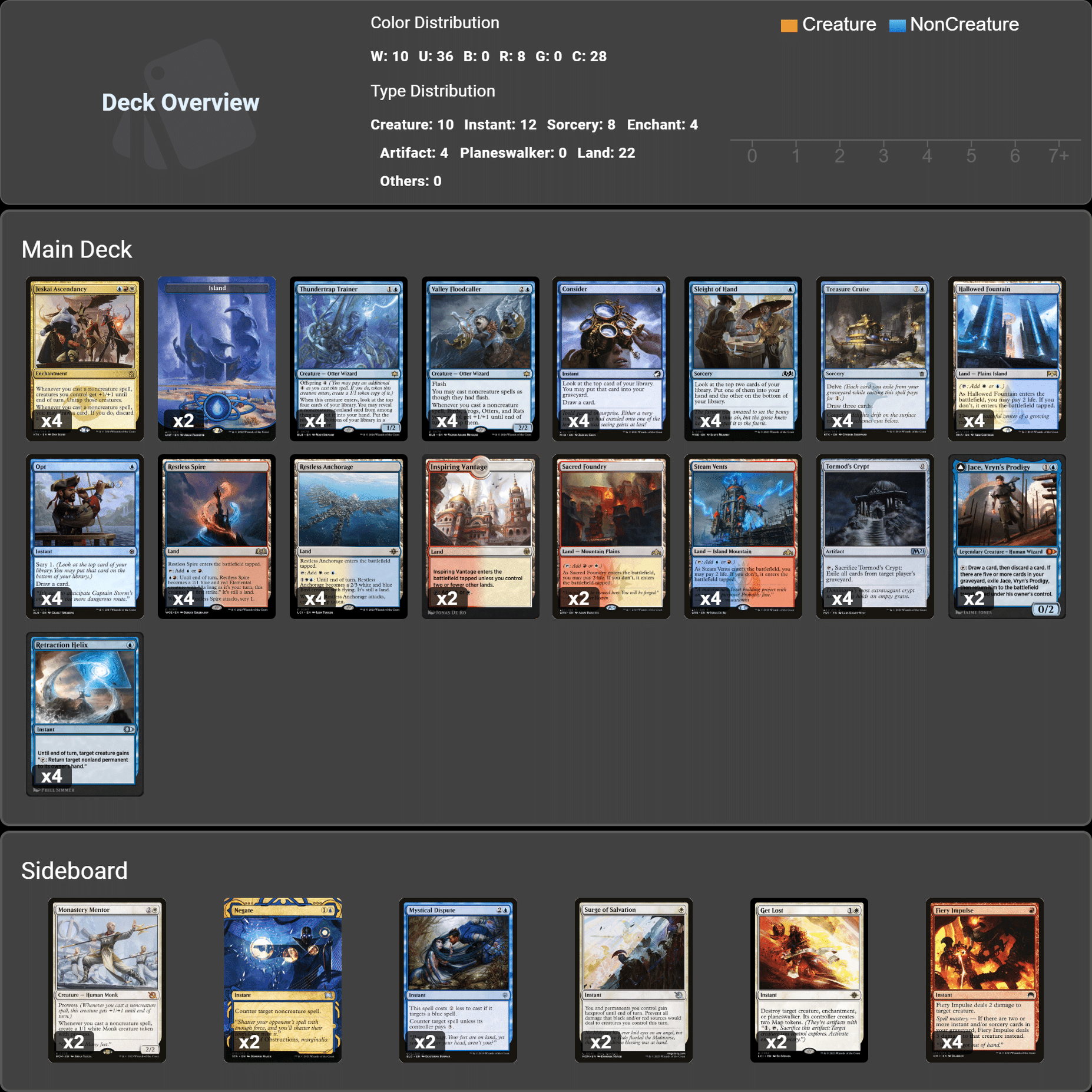Select the 'Instant: 12' type count
The image size is (1092, 1092).
[x=500, y=125]
